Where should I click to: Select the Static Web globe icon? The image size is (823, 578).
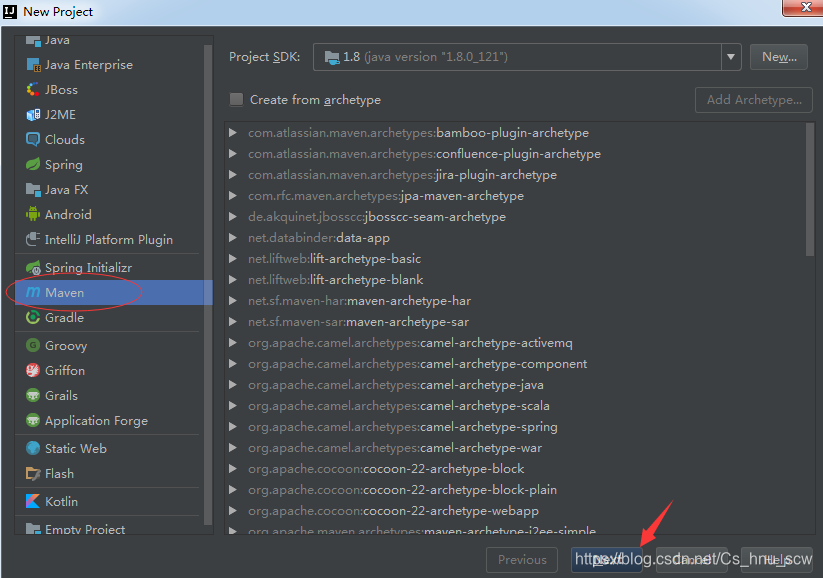pos(33,448)
